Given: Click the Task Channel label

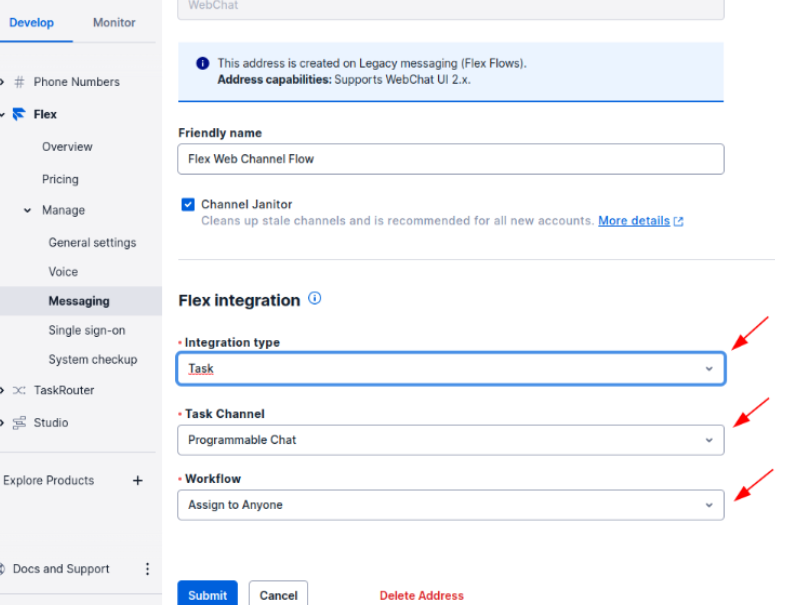Looking at the screenshot, I should [224, 414].
